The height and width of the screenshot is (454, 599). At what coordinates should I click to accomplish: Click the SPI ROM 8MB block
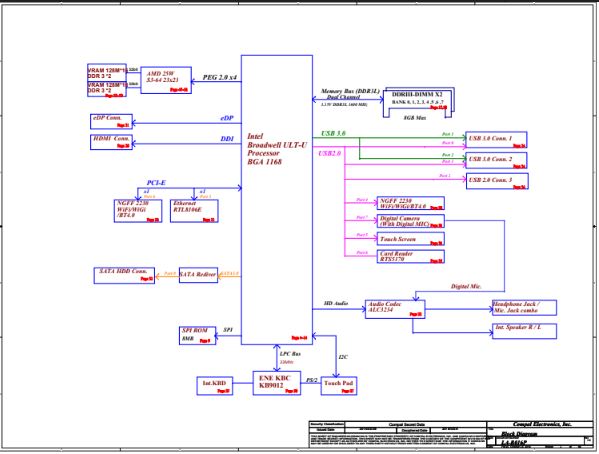tap(198, 336)
